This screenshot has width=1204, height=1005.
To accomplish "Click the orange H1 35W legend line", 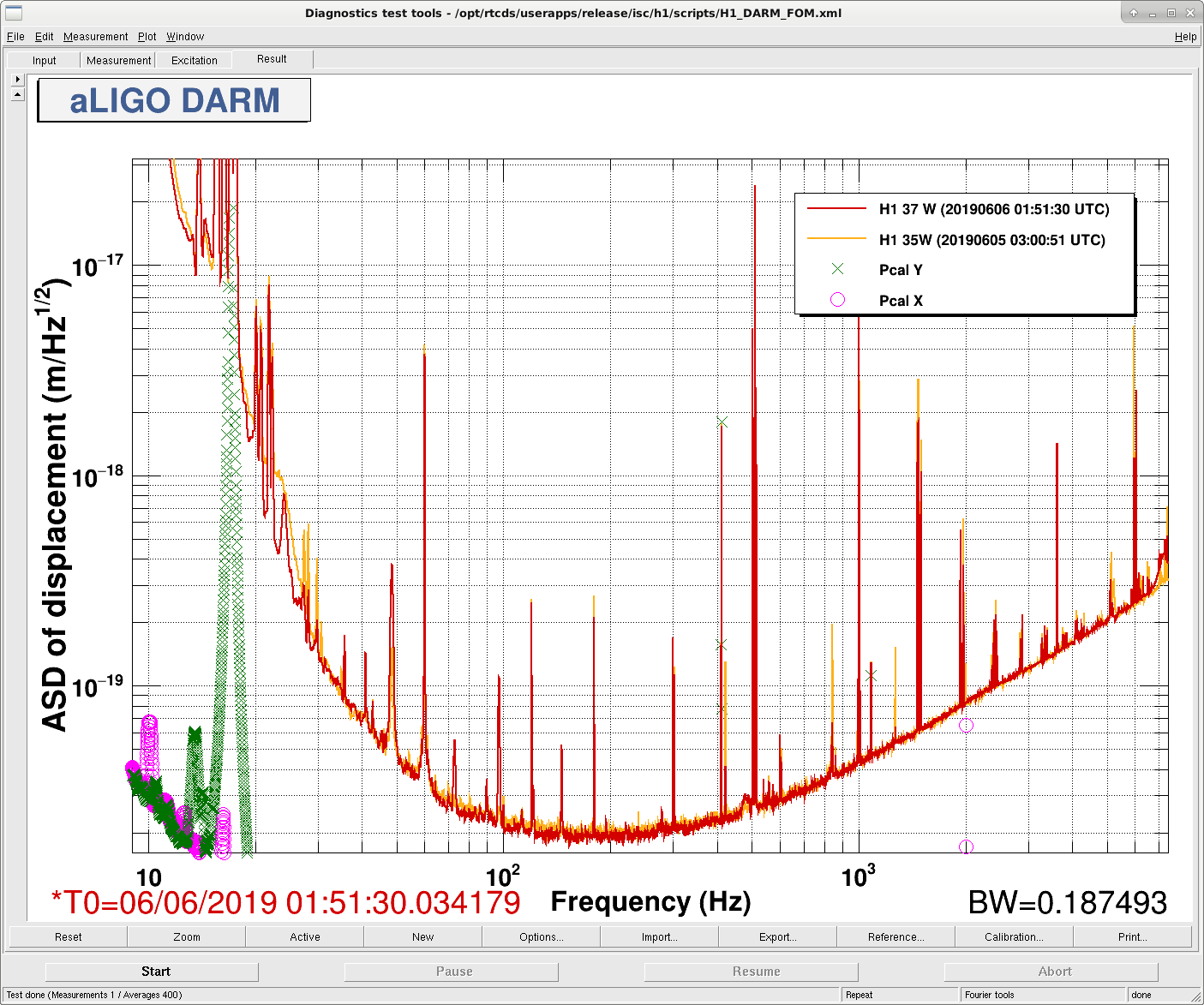I will point(837,239).
